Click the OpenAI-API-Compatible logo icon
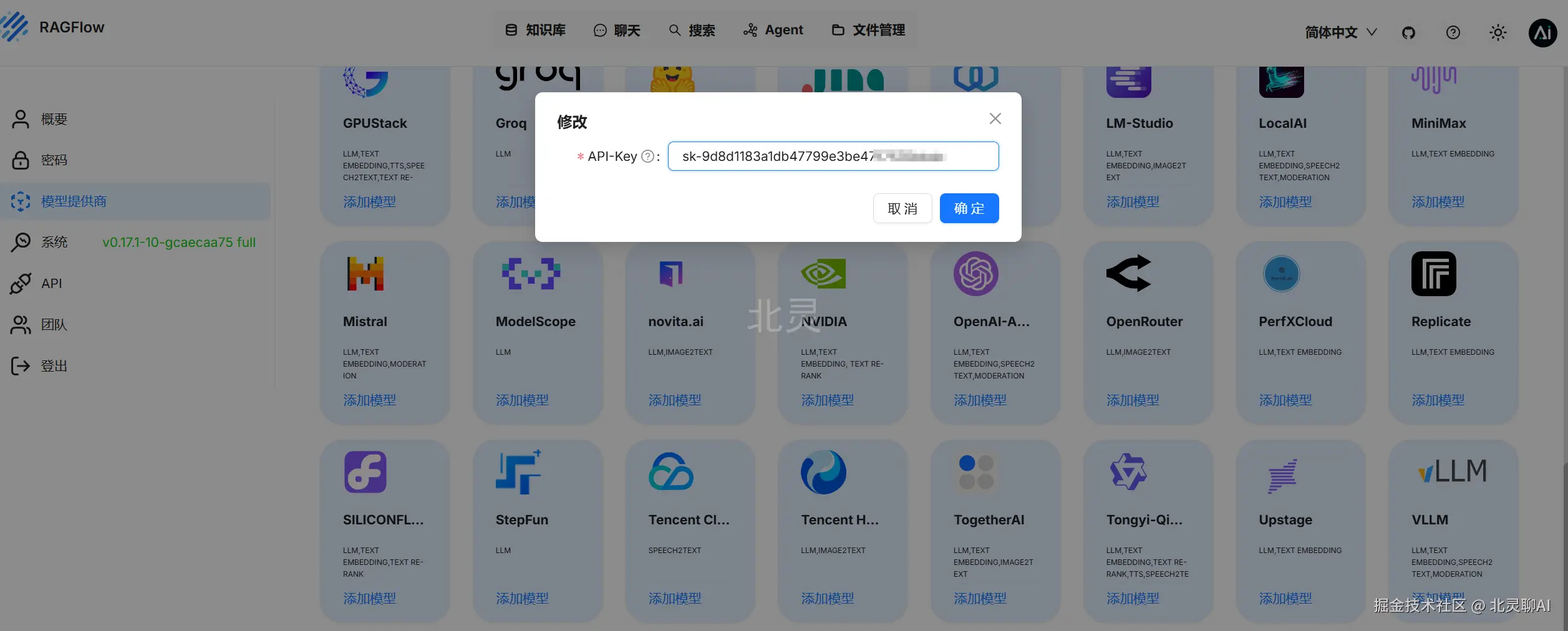 tap(976, 274)
